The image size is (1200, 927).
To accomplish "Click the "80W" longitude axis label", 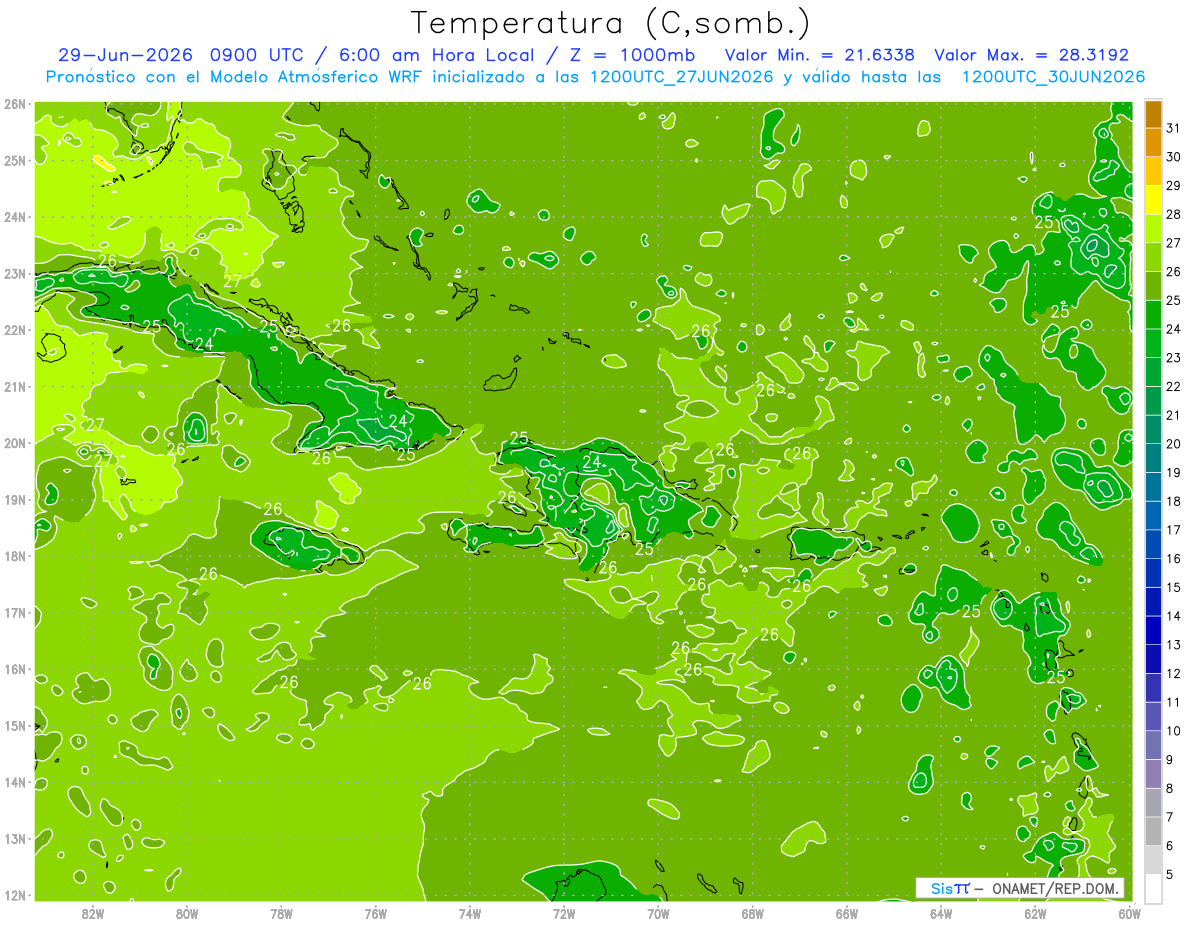I will pos(187,912).
